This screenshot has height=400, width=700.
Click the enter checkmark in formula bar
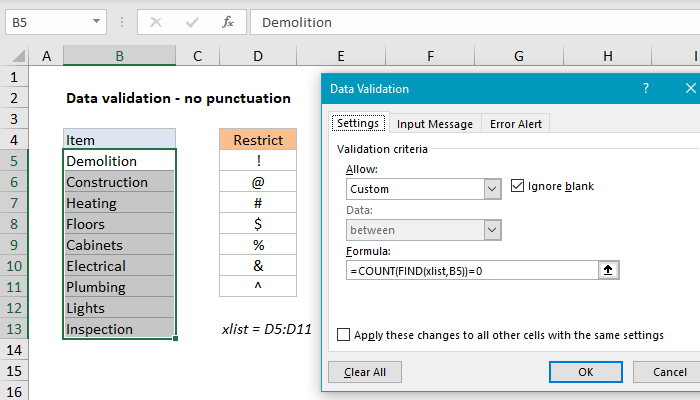click(x=193, y=21)
